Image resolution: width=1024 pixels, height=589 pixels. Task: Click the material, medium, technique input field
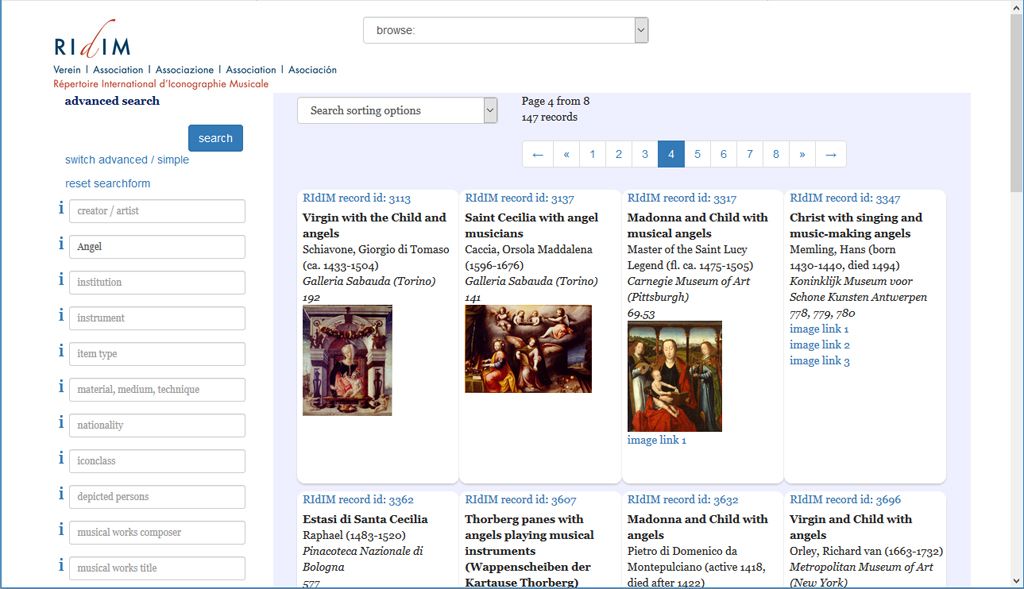(x=158, y=389)
